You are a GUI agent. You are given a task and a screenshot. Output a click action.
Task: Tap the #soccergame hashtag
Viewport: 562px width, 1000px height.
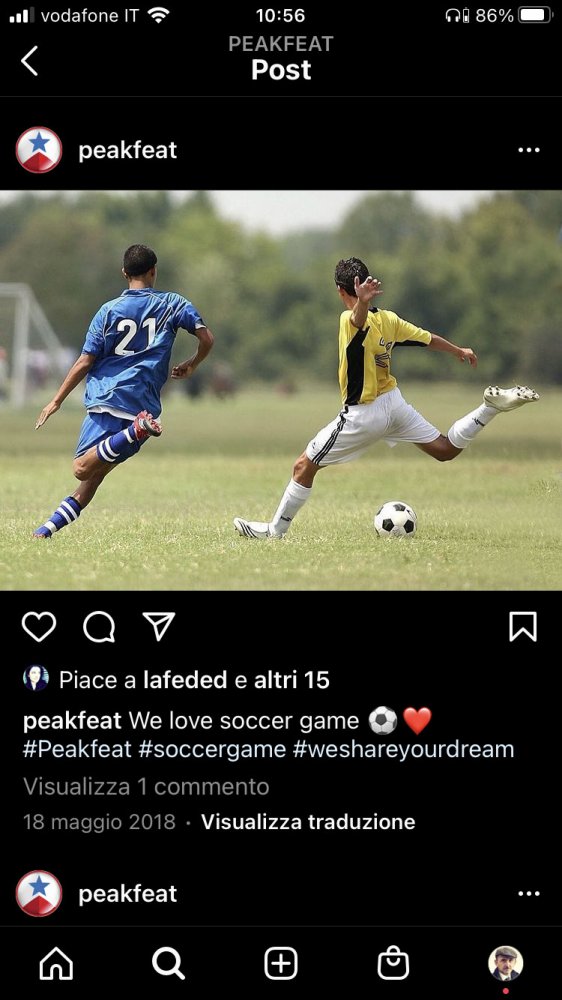tap(212, 749)
